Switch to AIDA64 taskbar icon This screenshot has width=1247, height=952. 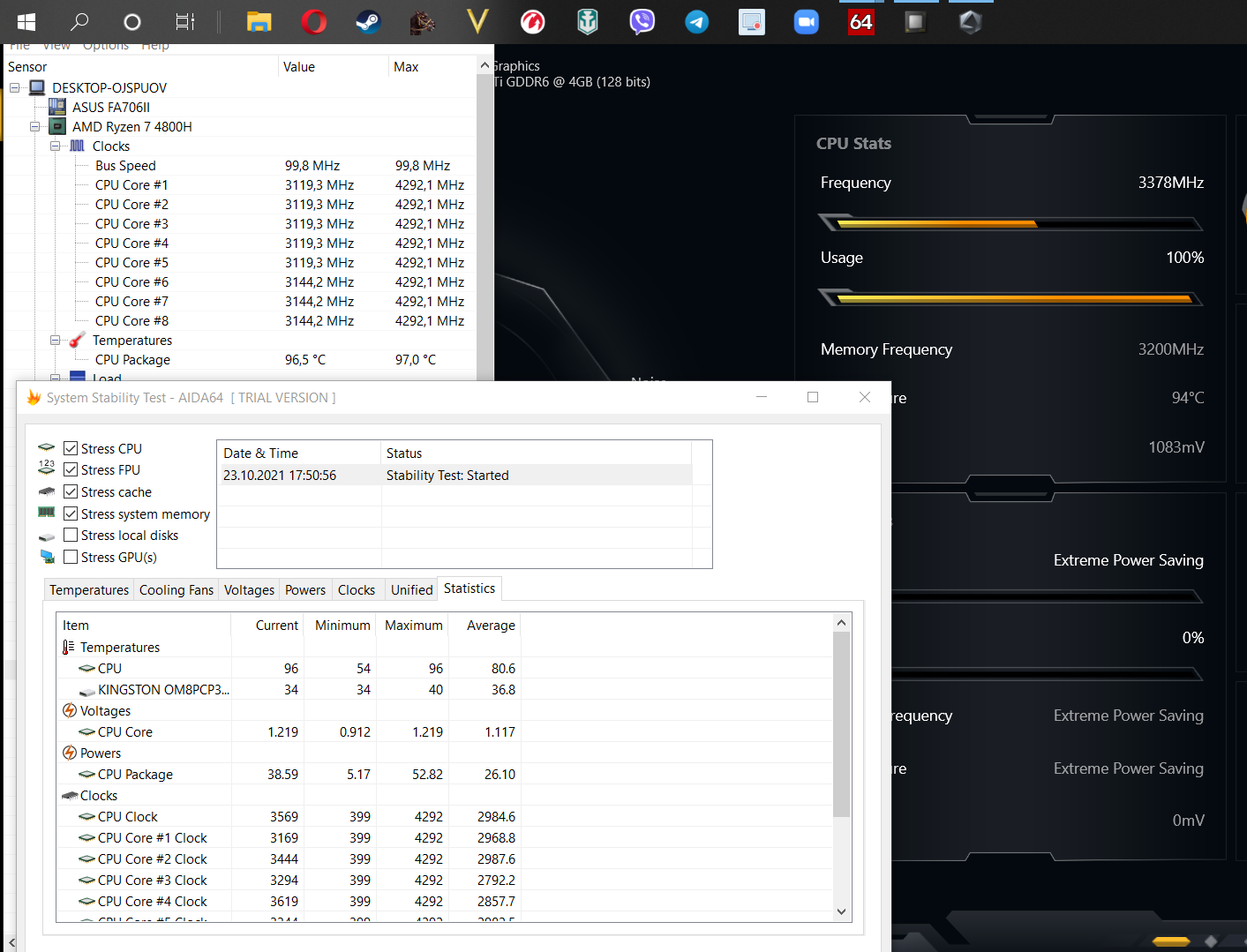tap(861, 22)
